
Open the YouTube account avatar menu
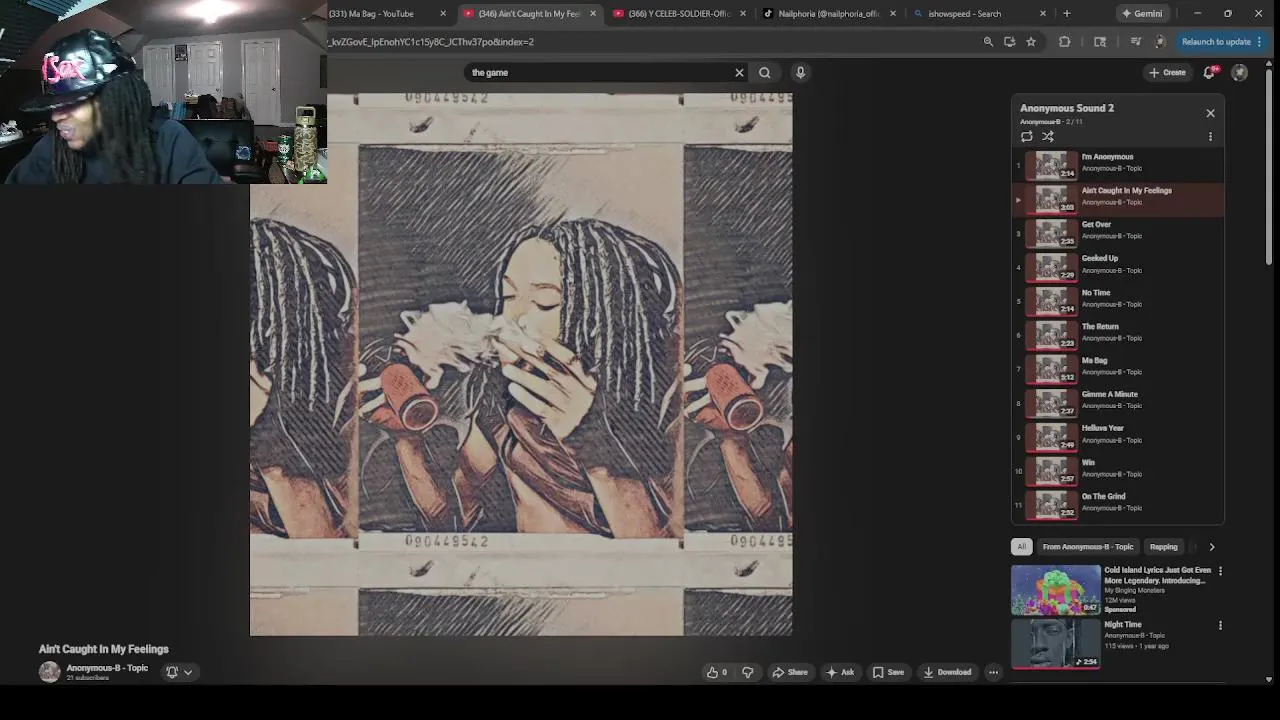point(1239,72)
